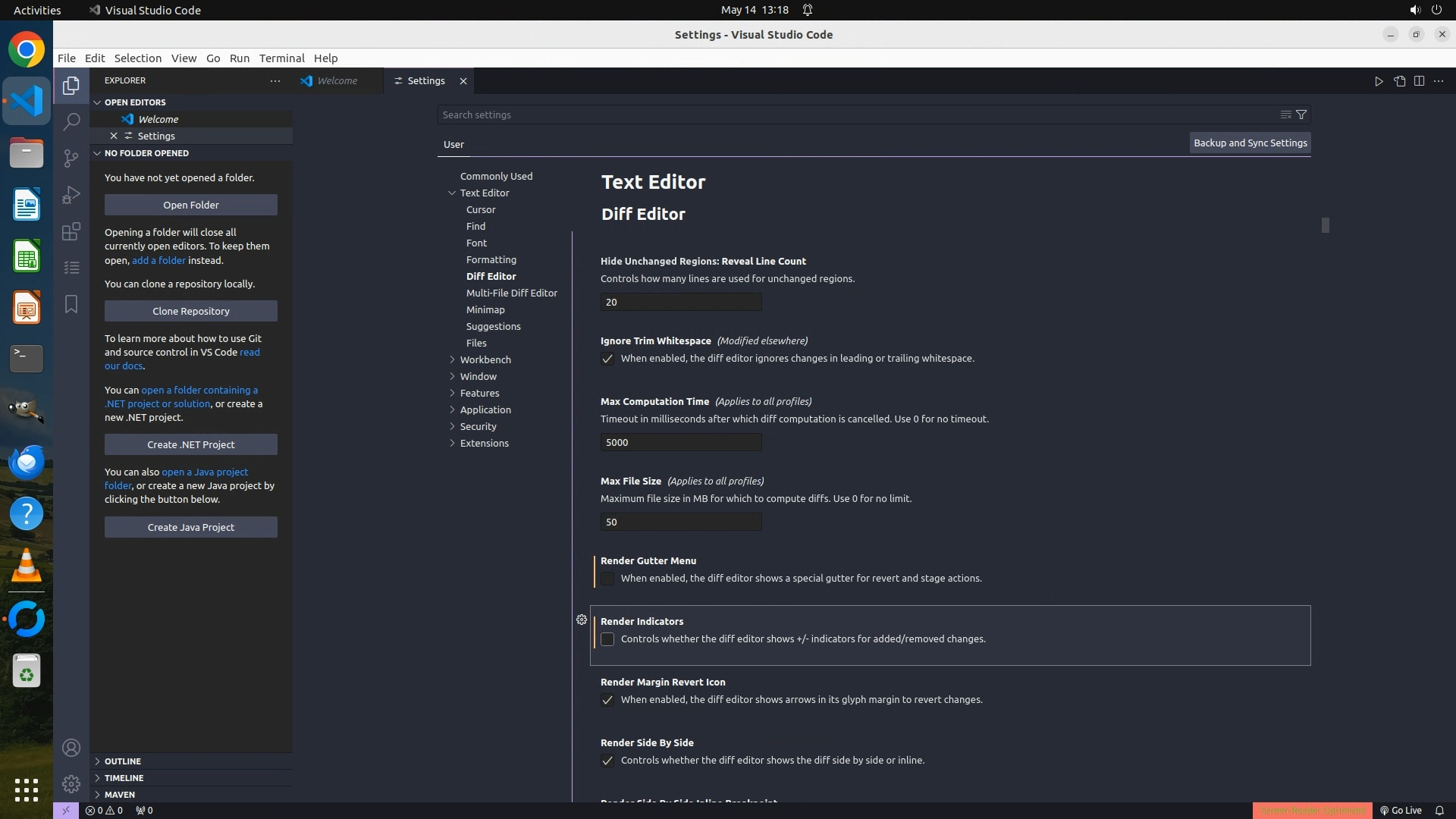1456x819 pixels.
Task: Click the filter settings funnel icon
Action: coord(1301,115)
